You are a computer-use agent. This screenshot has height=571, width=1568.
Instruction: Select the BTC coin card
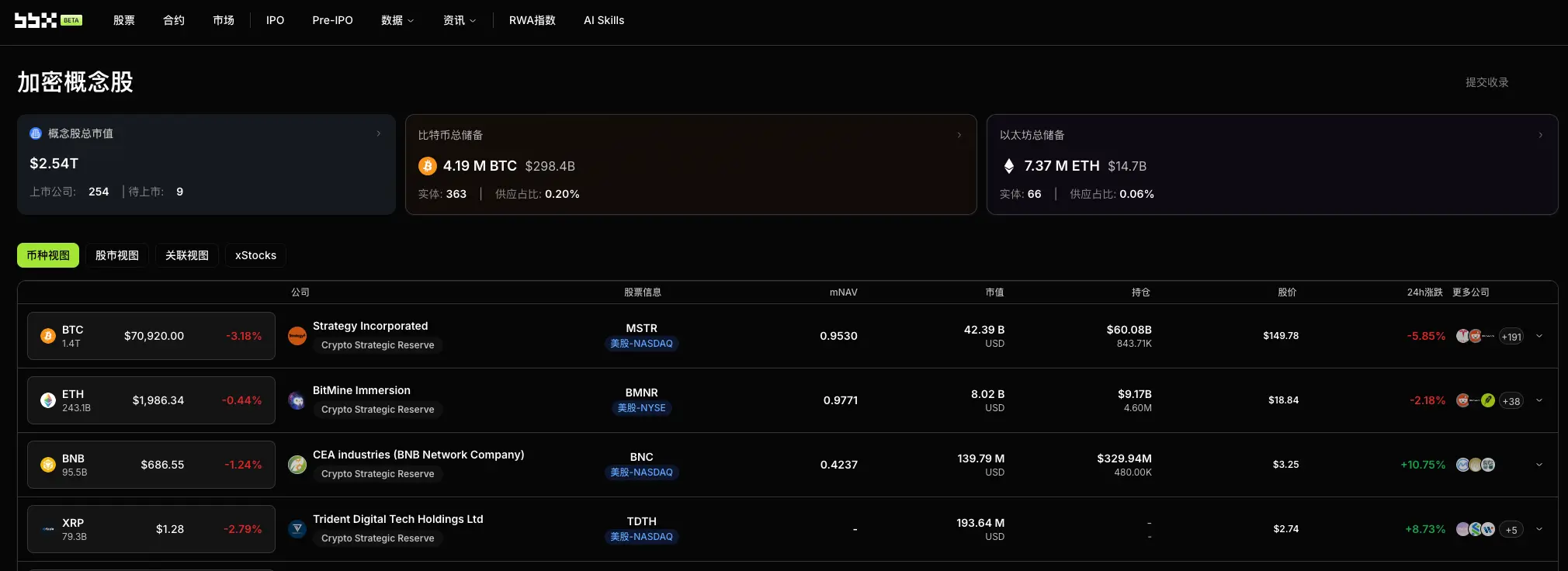pyautogui.click(x=151, y=336)
